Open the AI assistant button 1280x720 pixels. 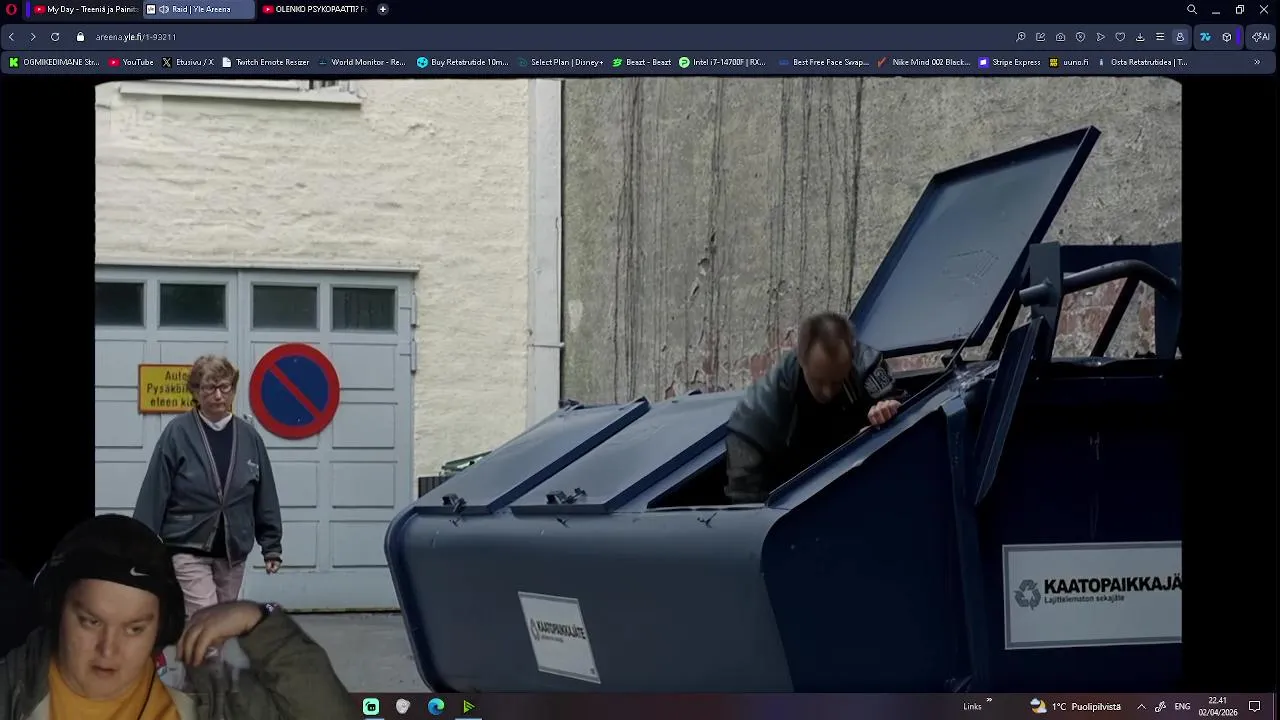[1260, 37]
